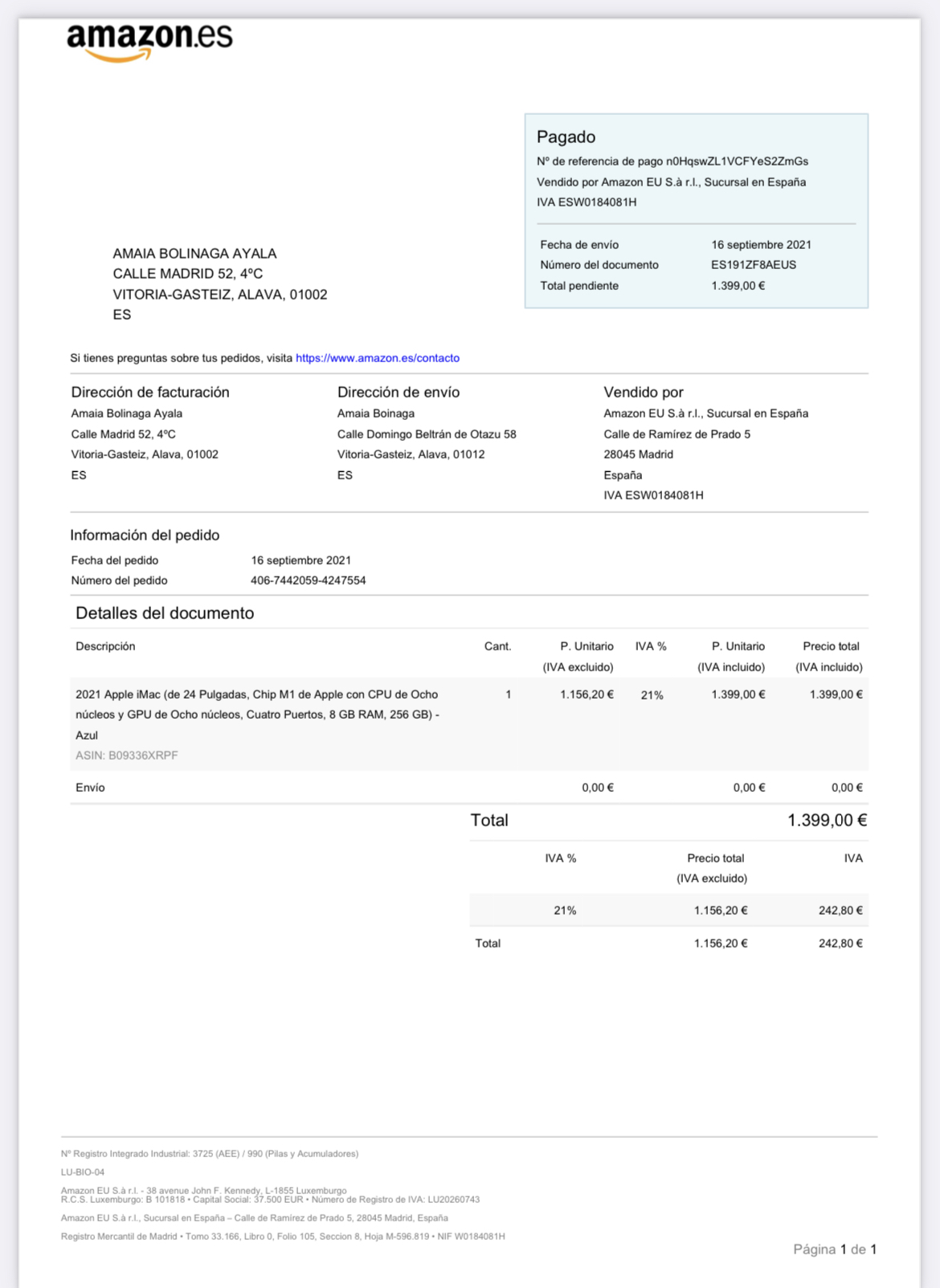Click 'Vendido por' heading

[x=644, y=392]
